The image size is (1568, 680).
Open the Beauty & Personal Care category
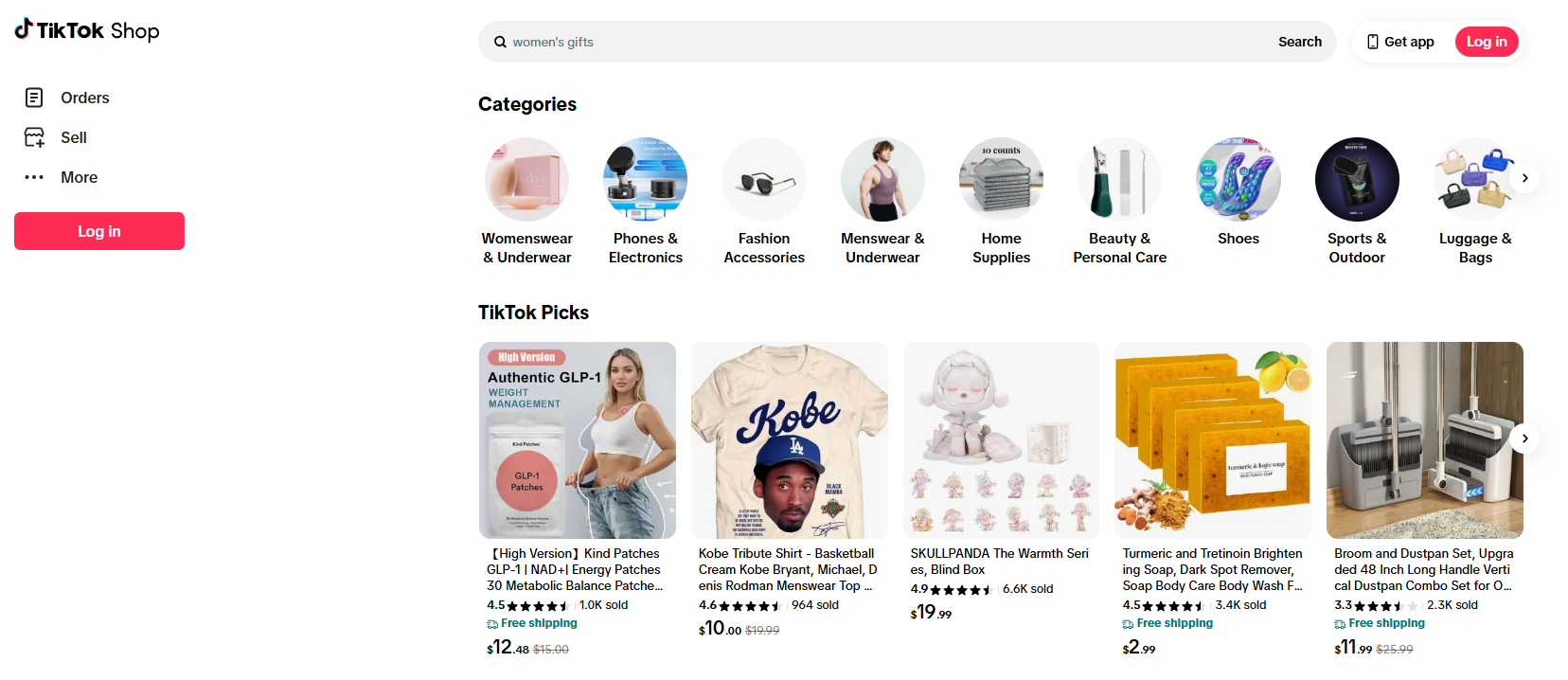(1119, 179)
